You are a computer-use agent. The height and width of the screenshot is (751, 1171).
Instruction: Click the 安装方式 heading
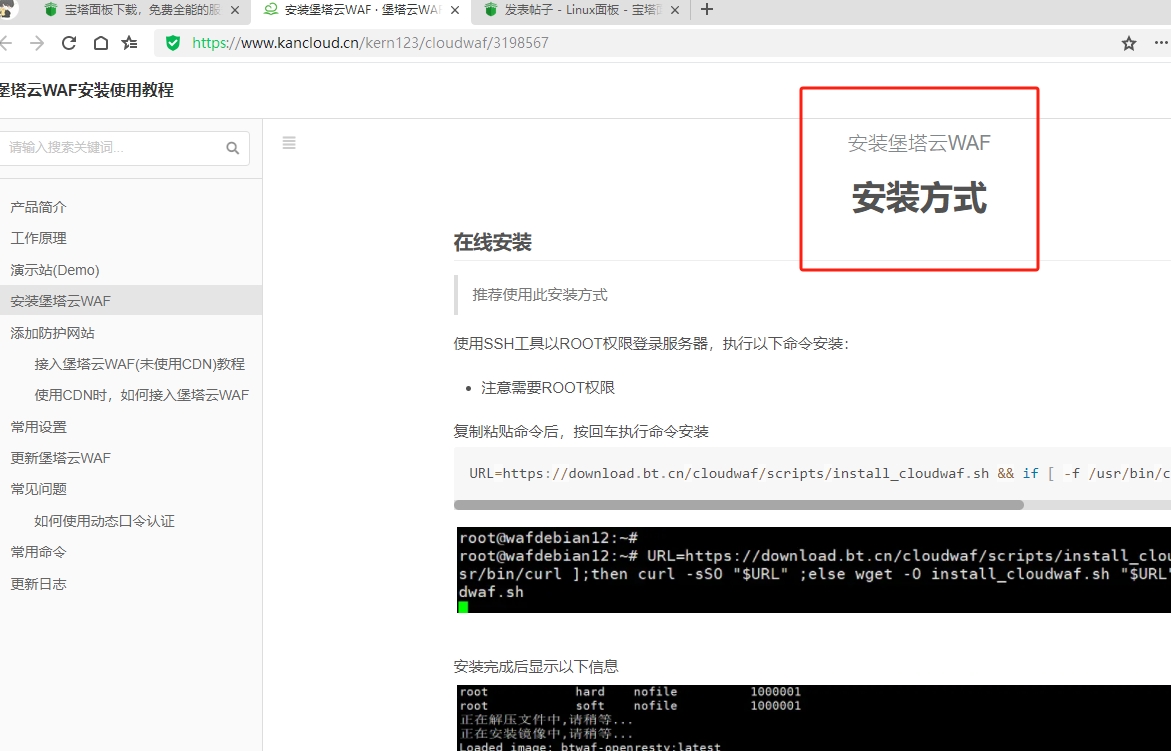919,198
